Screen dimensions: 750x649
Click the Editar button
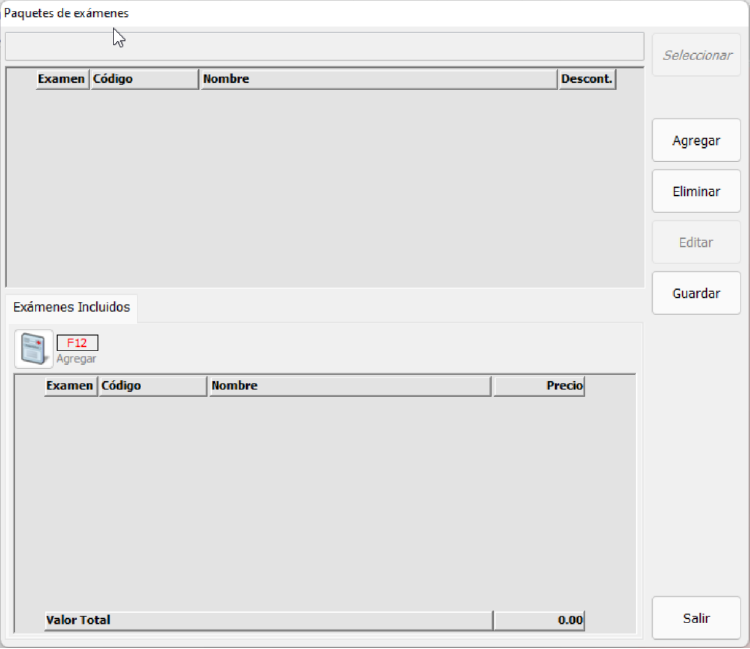696,243
